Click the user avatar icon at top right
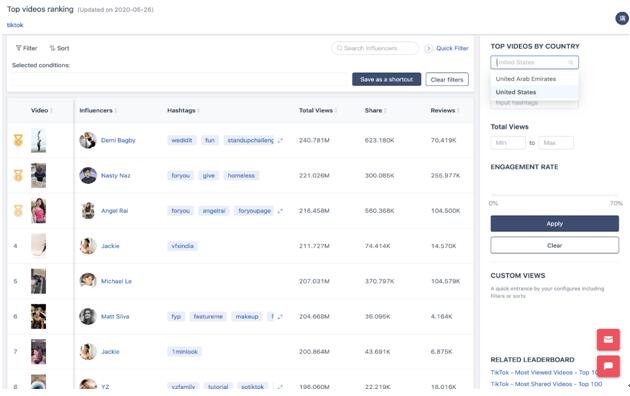Image resolution: width=630 pixels, height=396 pixels. (622, 18)
